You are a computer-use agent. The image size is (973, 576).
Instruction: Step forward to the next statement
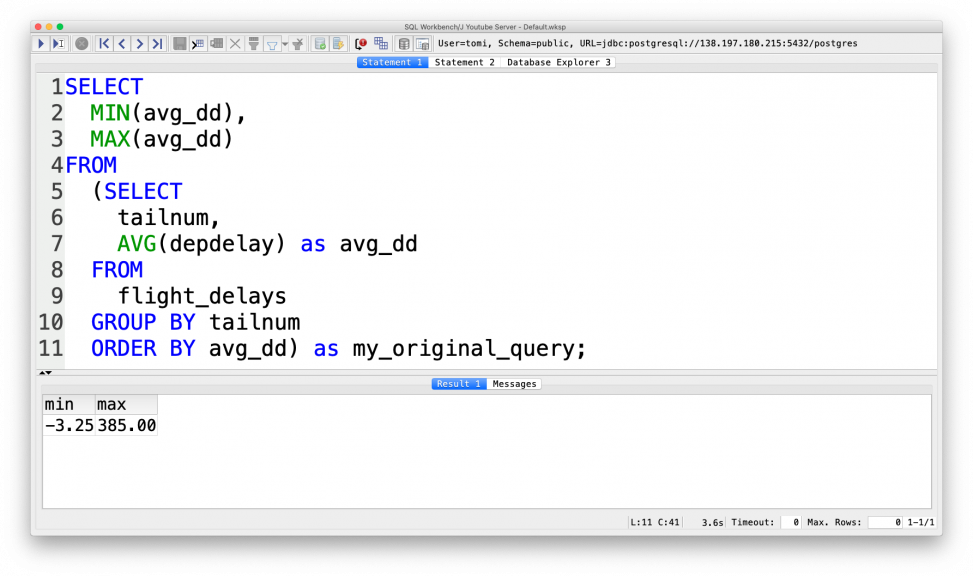(141, 43)
